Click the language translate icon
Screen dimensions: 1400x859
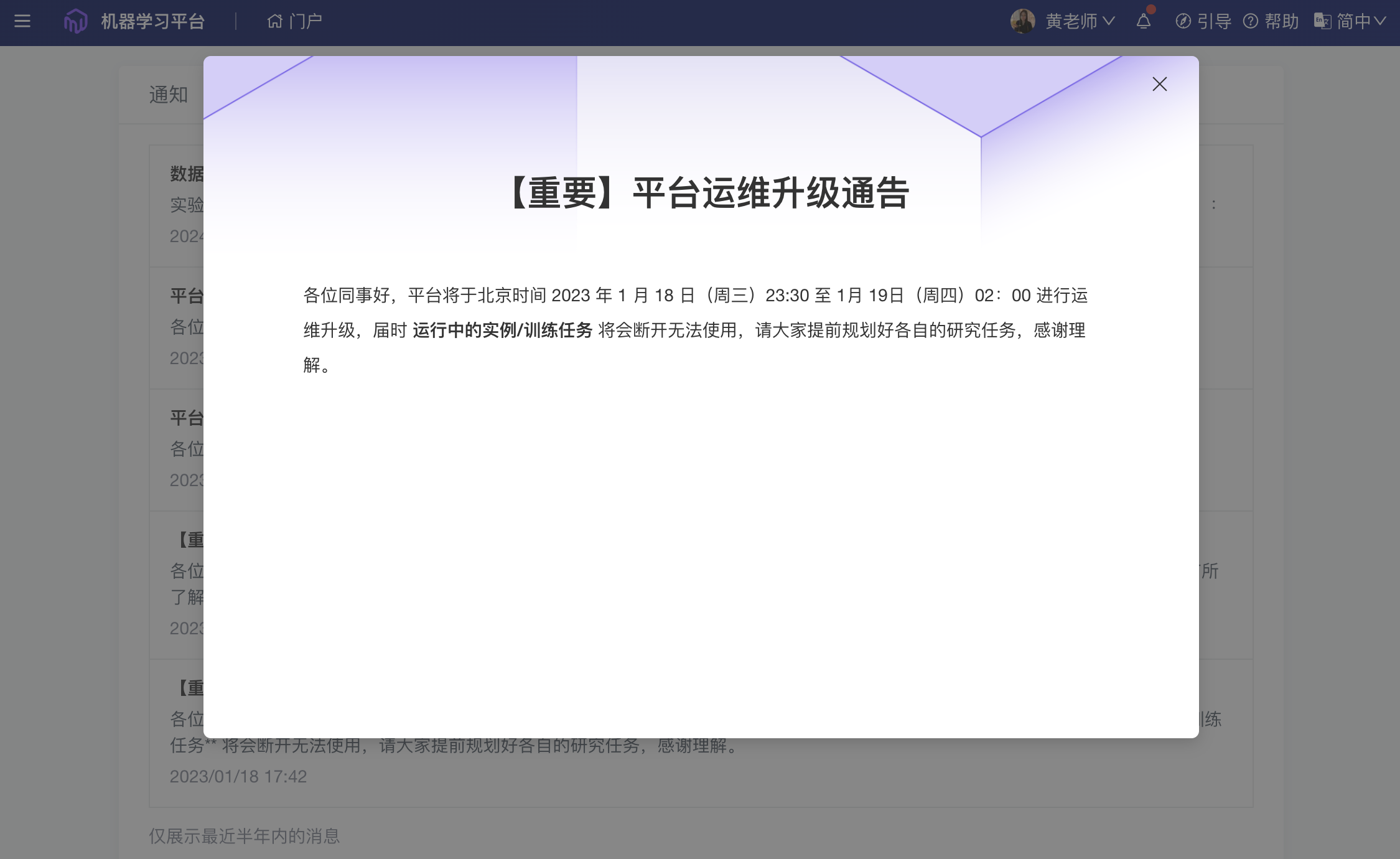(x=1322, y=22)
